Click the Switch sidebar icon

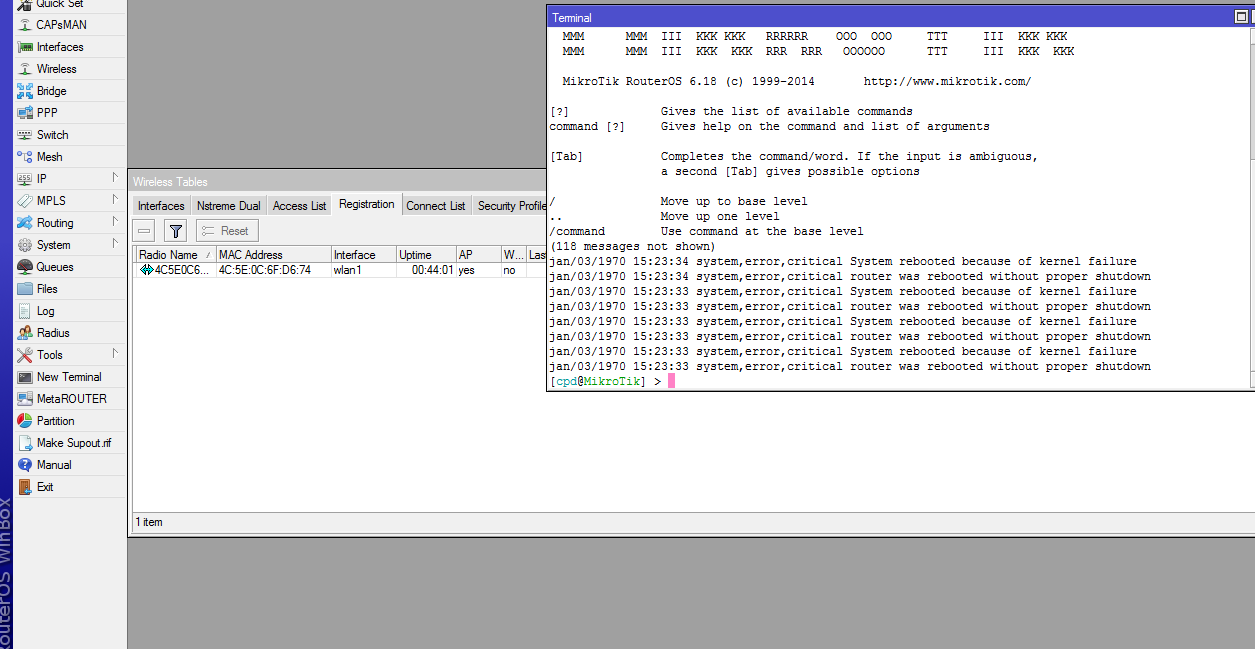(25, 135)
